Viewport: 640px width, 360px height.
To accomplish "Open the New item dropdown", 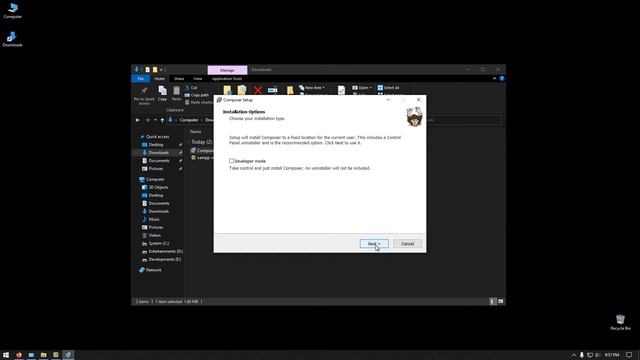I will (x=312, y=88).
